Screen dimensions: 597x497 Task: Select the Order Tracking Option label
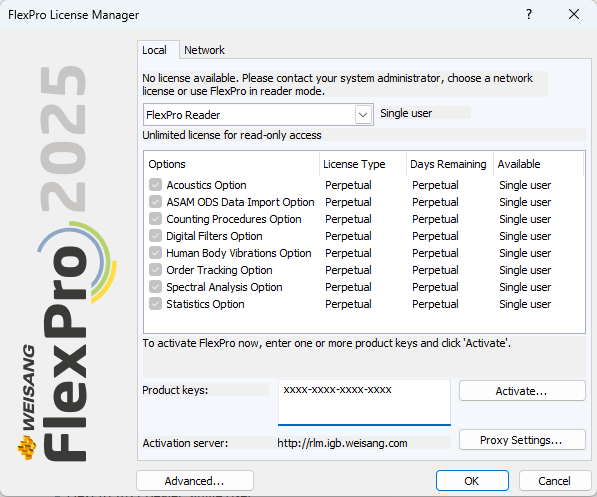[219, 270]
